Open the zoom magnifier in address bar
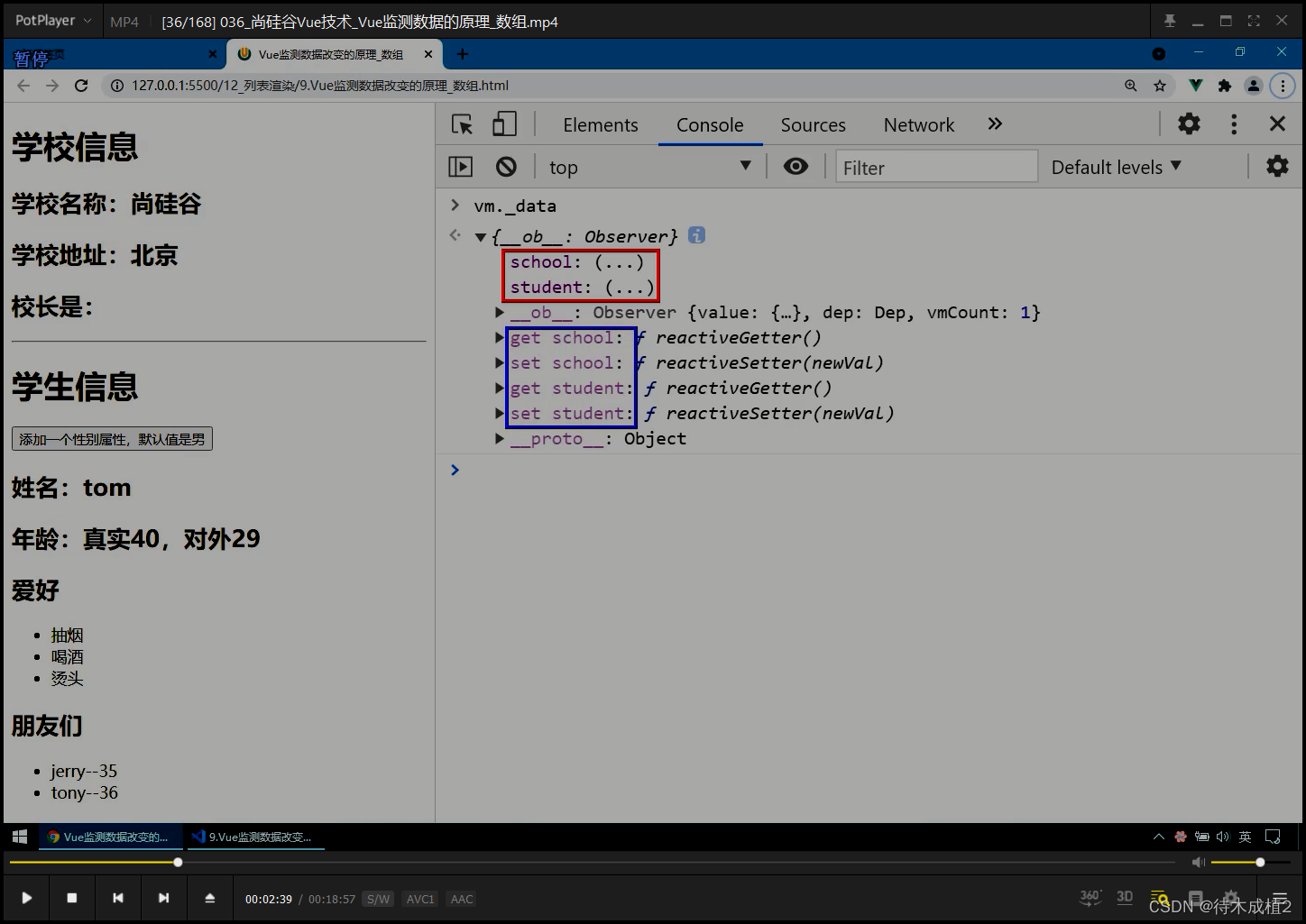 coord(1130,86)
